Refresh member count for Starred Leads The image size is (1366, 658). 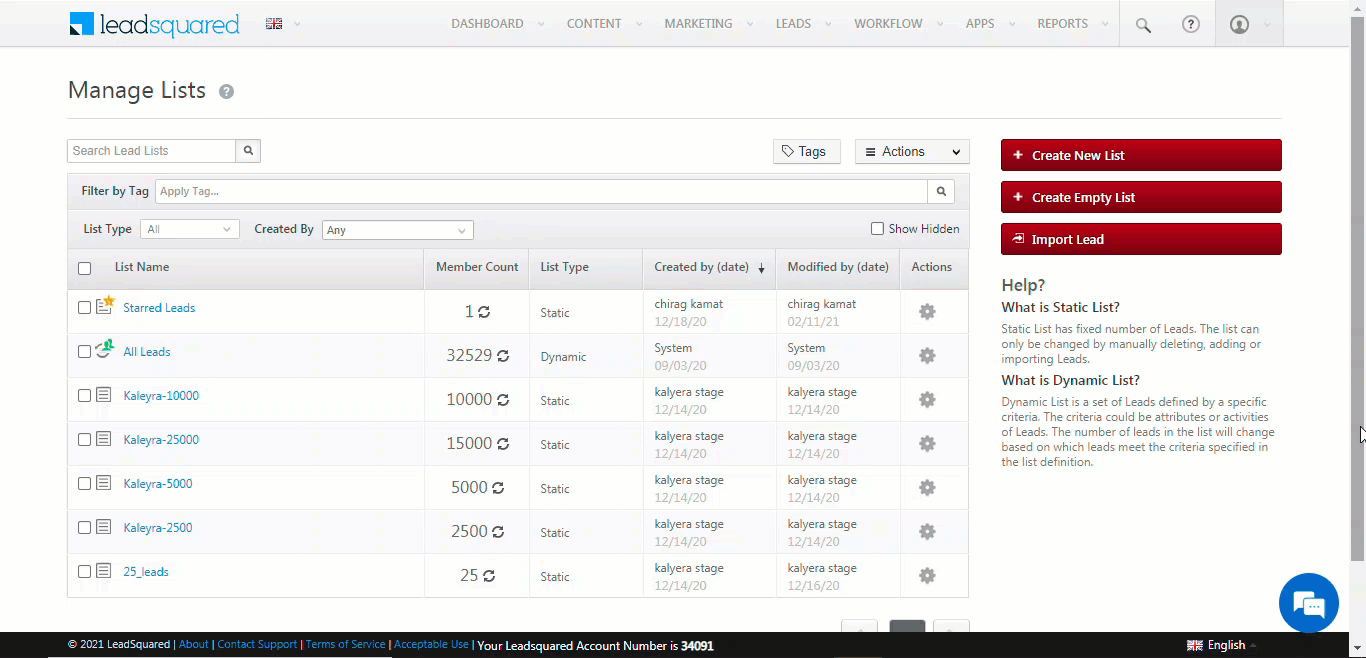(x=484, y=312)
